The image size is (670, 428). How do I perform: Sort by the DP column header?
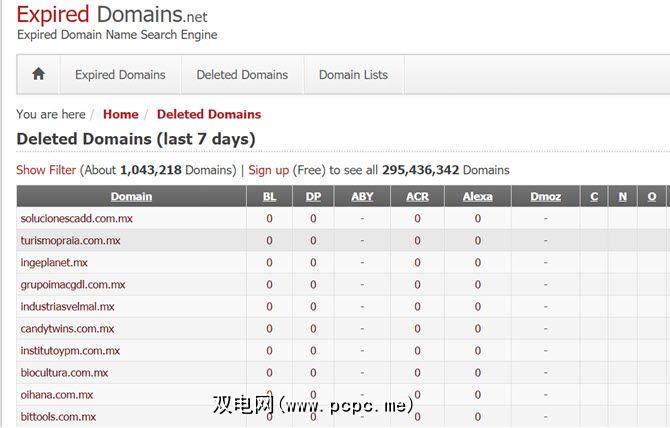313,196
